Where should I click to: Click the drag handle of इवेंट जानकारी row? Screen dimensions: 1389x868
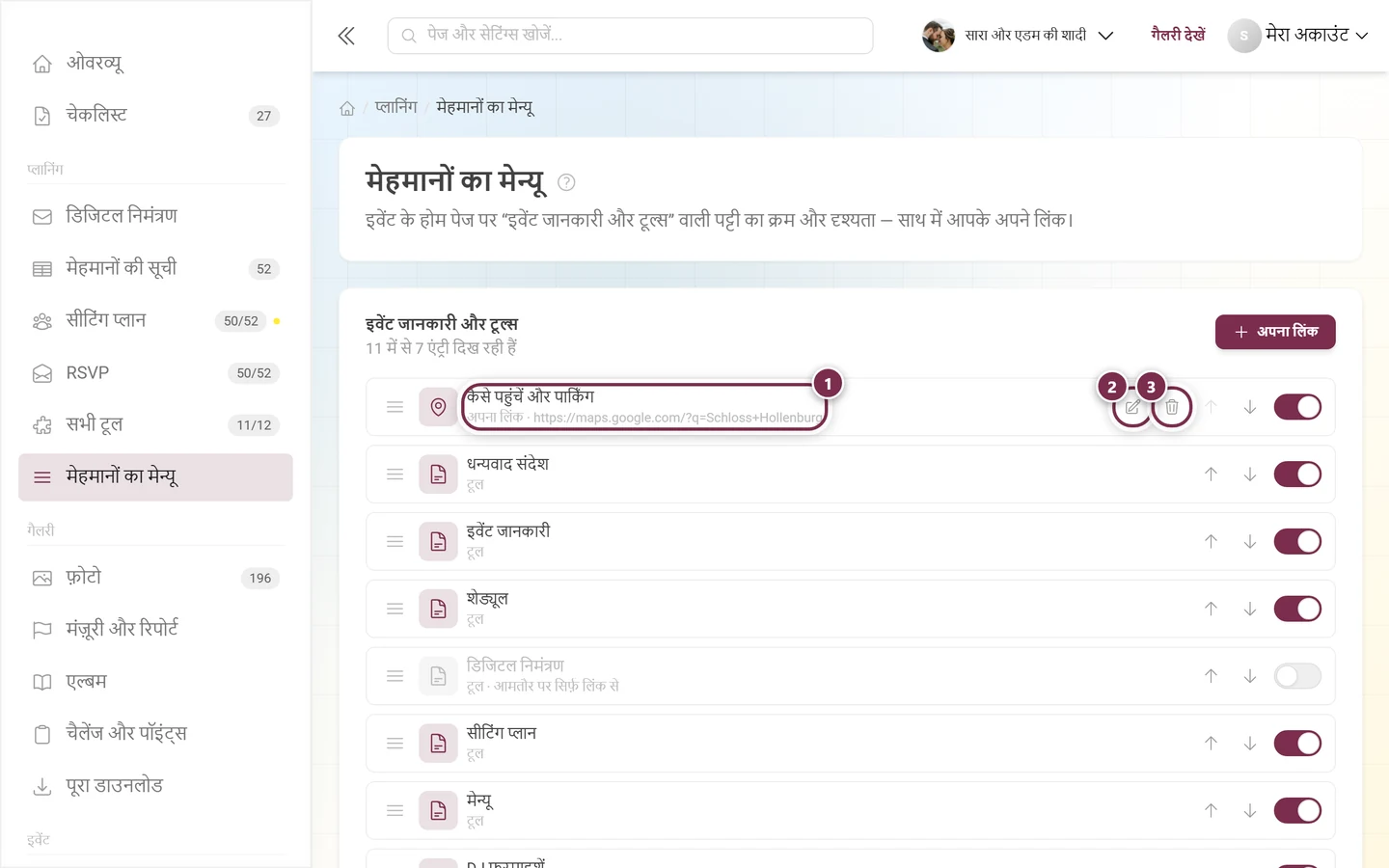(x=395, y=542)
